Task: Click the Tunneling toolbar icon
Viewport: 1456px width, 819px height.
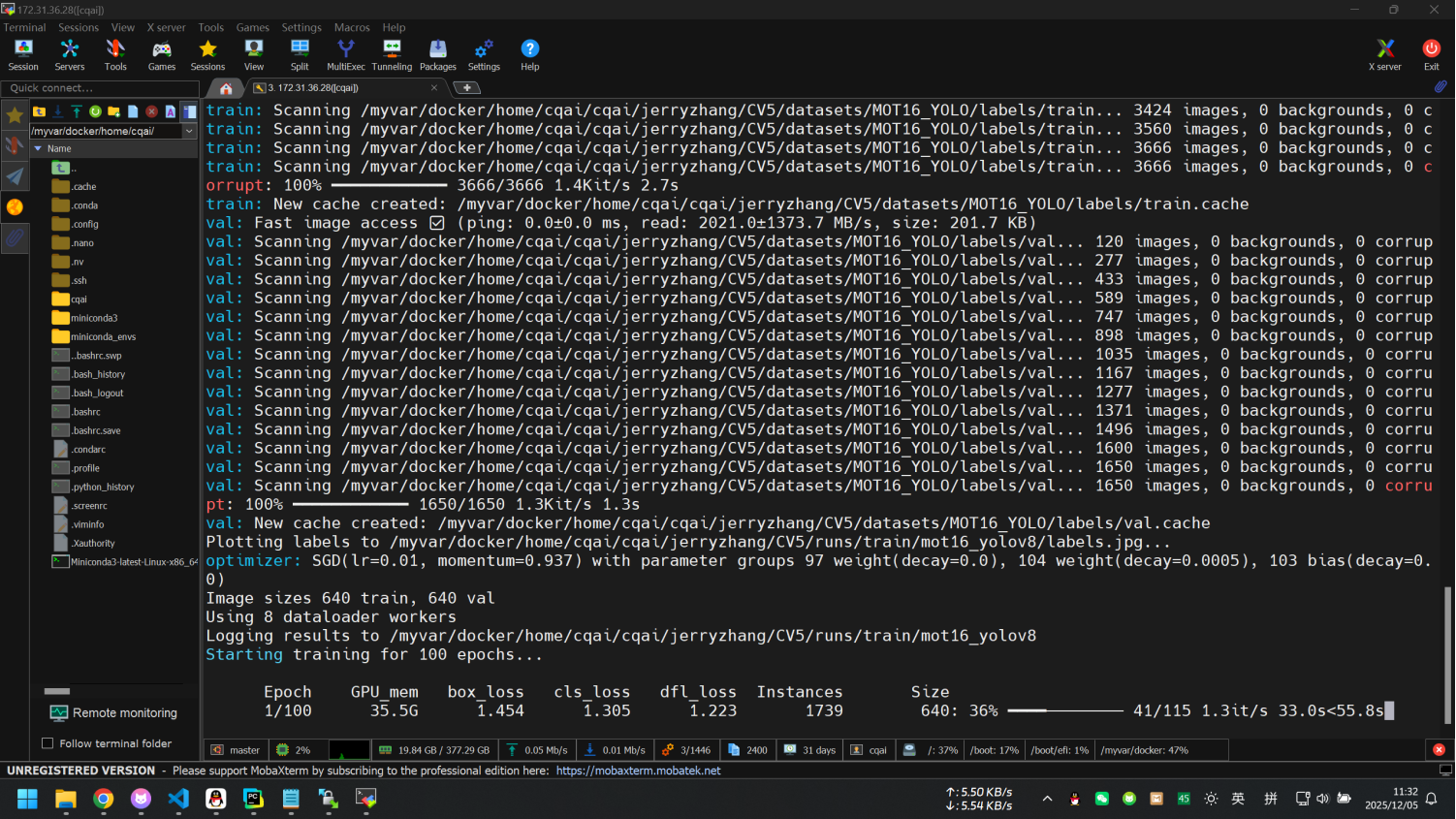Action: coord(392,54)
